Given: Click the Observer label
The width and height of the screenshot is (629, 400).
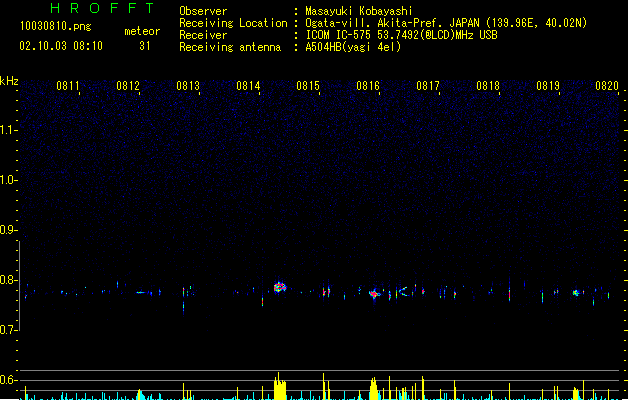Looking at the screenshot, I should pos(203,11).
